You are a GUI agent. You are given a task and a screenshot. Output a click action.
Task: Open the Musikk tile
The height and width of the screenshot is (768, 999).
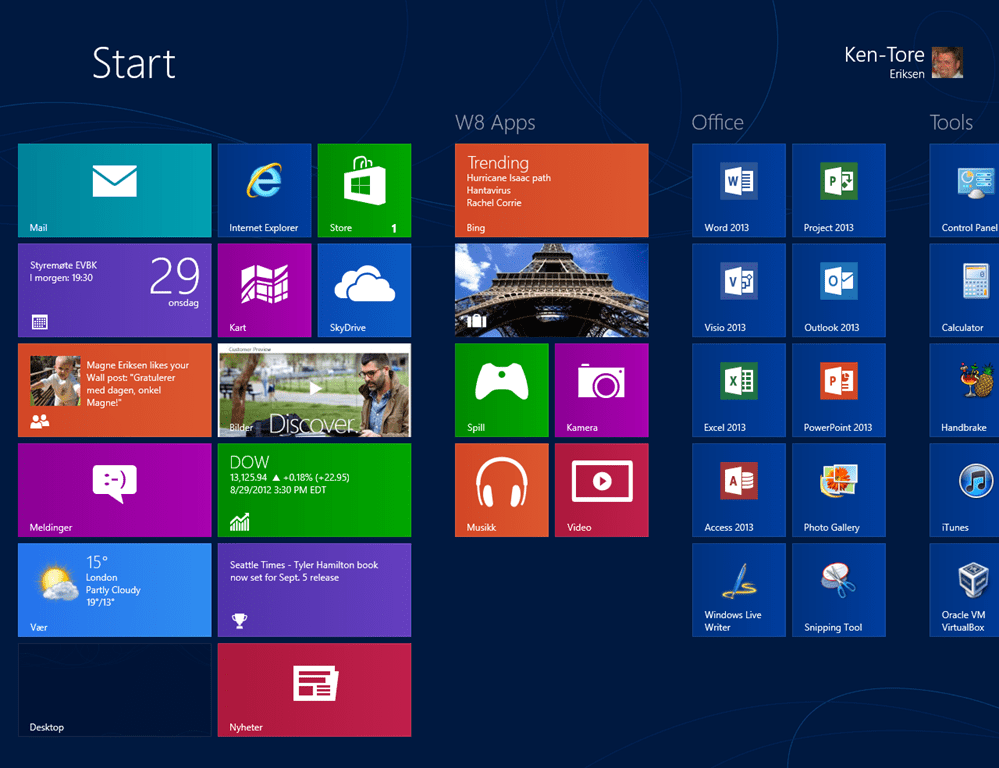(501, 490)
